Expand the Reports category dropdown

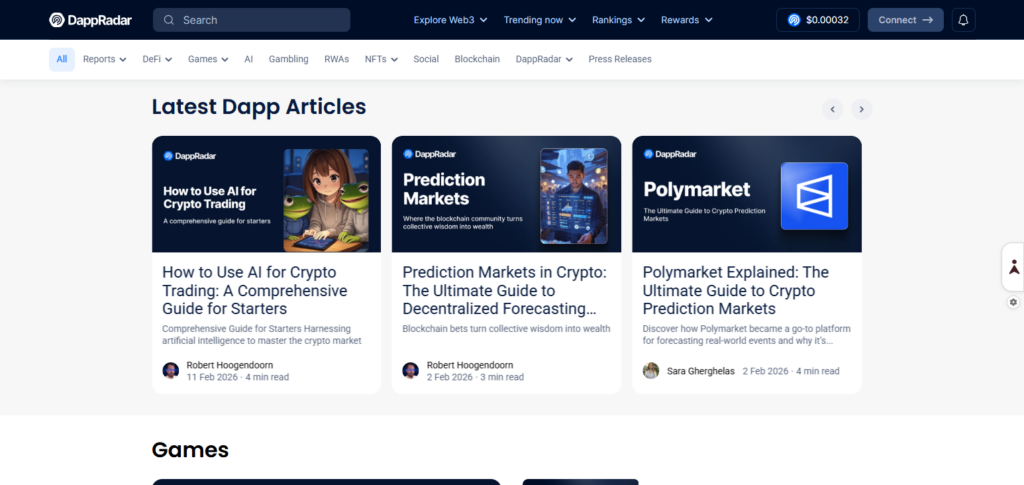(x=104, y=59)
